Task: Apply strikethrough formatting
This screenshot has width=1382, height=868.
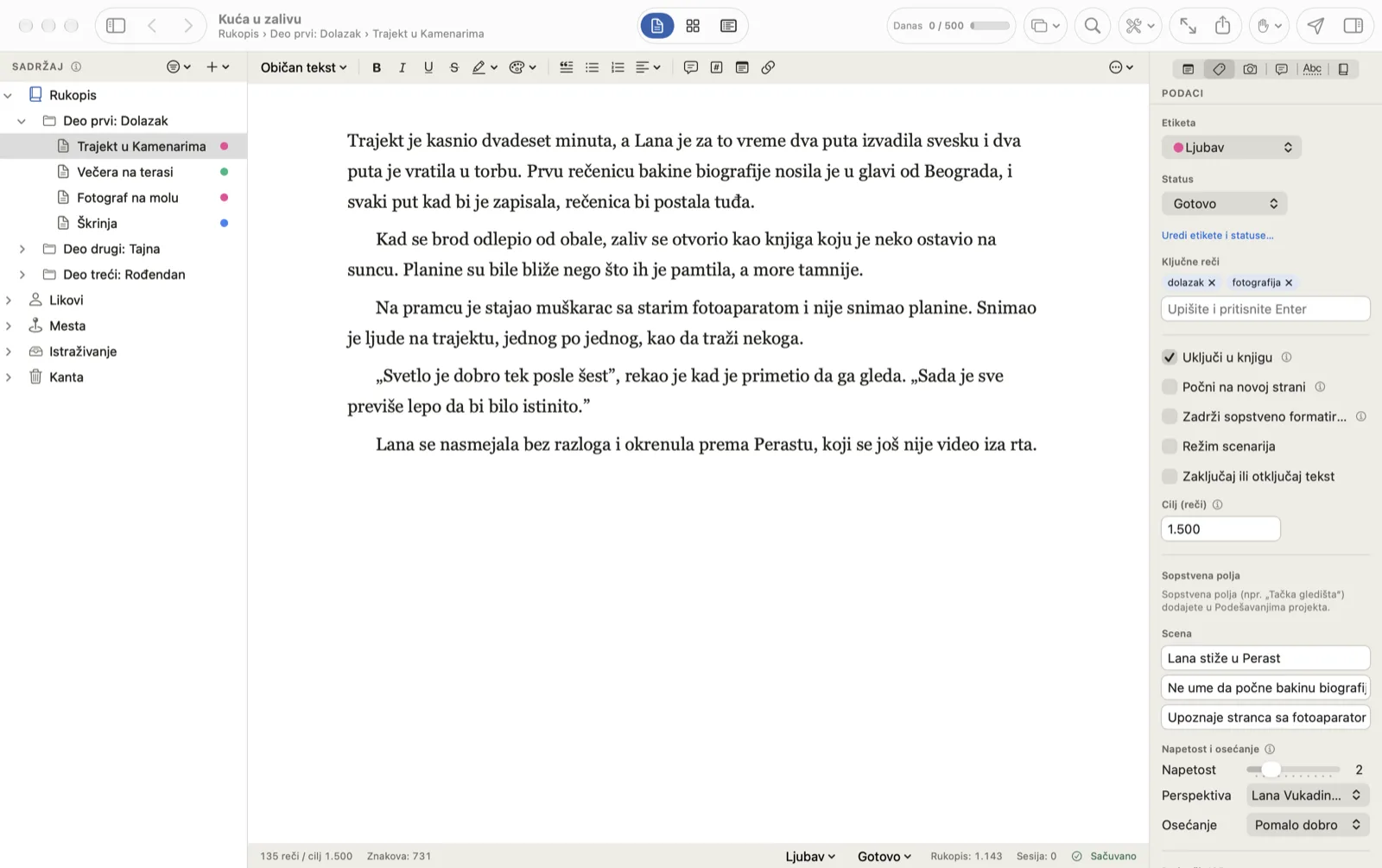Action: (x=454, y=67)
